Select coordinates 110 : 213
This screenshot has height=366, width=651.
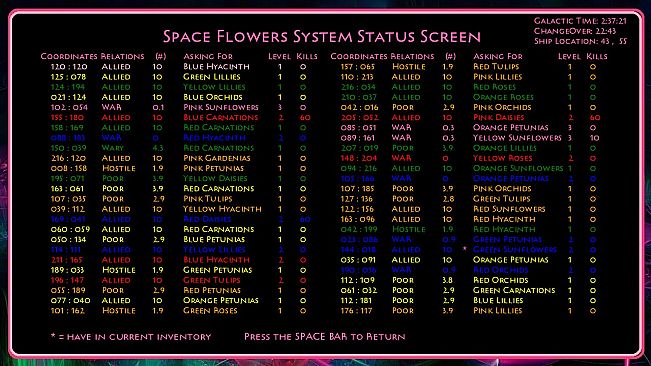356,77
